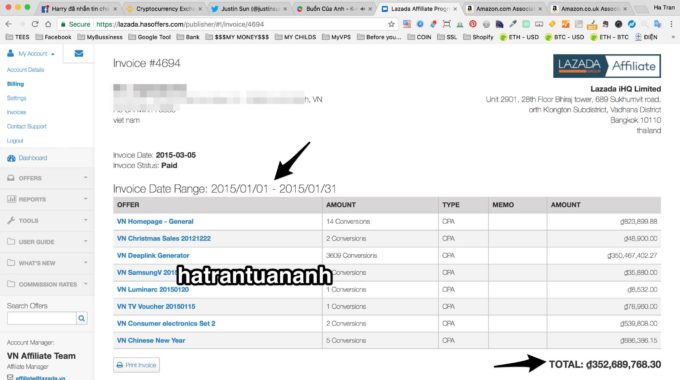Open the COIN bookmarks folder

pos(419,37)
